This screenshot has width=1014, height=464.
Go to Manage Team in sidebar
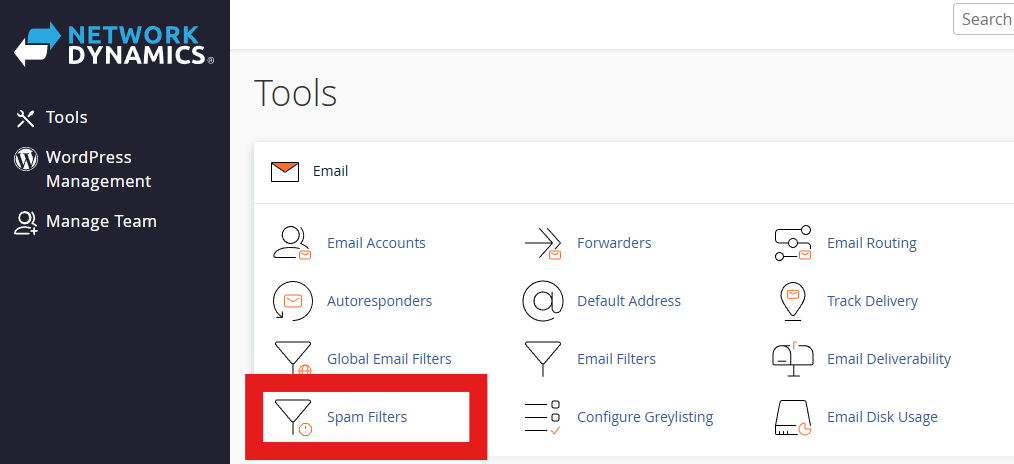pyautogui.click(x=100, y=222)
